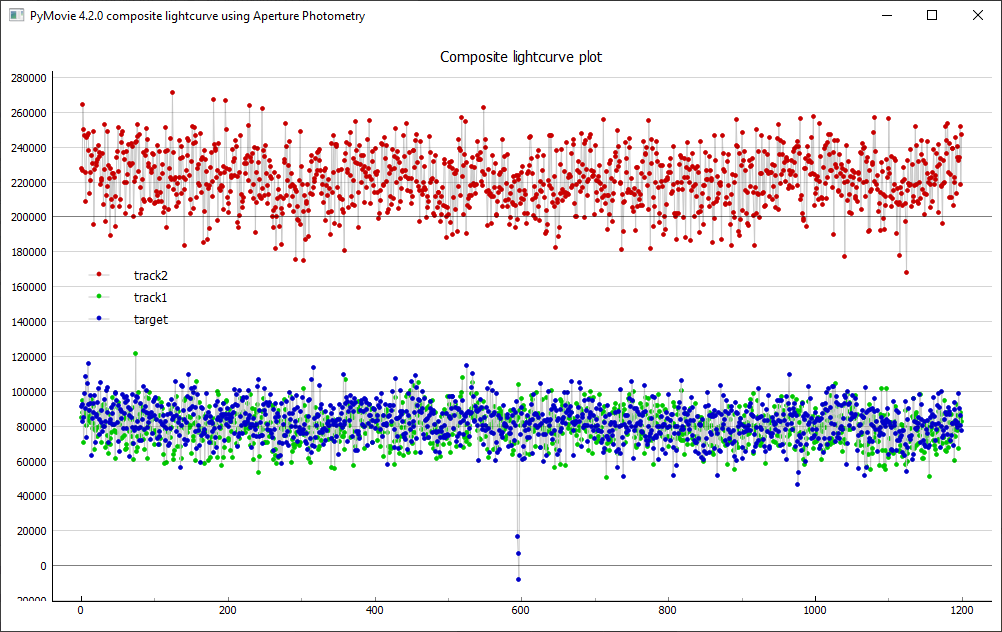
Task: Close the composite lightcurve window
Action: click(x=978, y=15)
